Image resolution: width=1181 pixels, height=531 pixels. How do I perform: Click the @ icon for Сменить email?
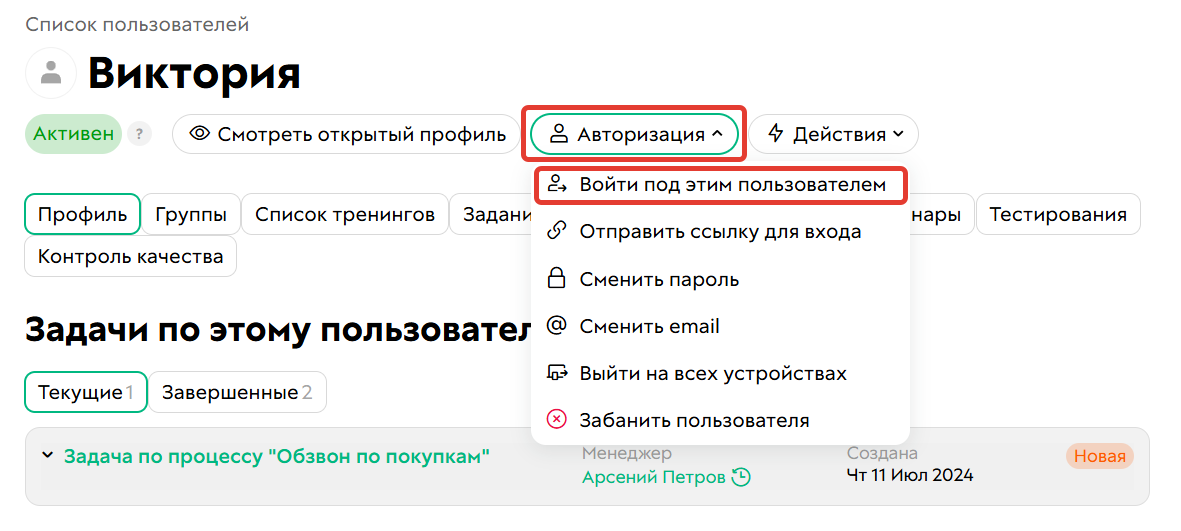tap(557, 326)
